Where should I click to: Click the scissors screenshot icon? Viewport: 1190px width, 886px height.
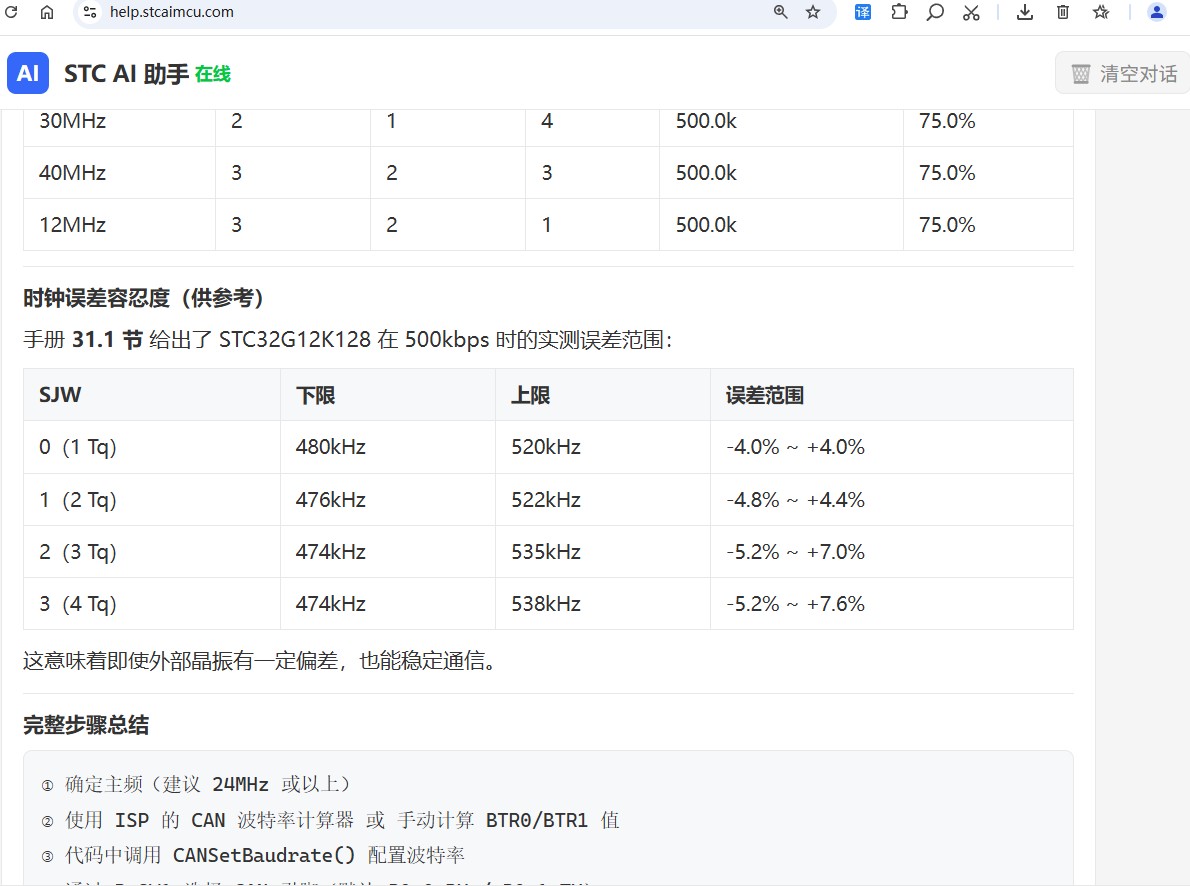[971, 12]
